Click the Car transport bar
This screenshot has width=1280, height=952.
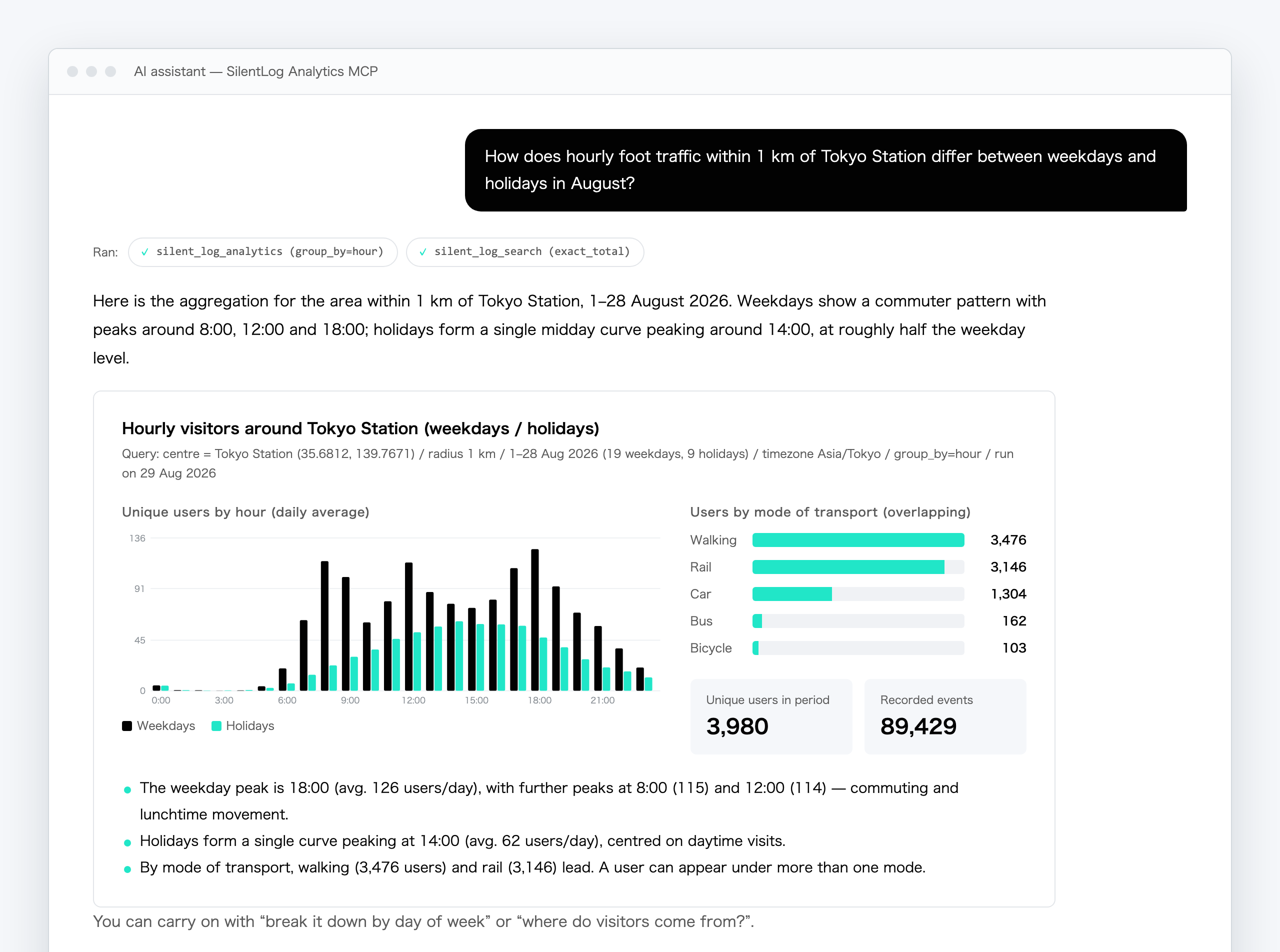point(858,594)
